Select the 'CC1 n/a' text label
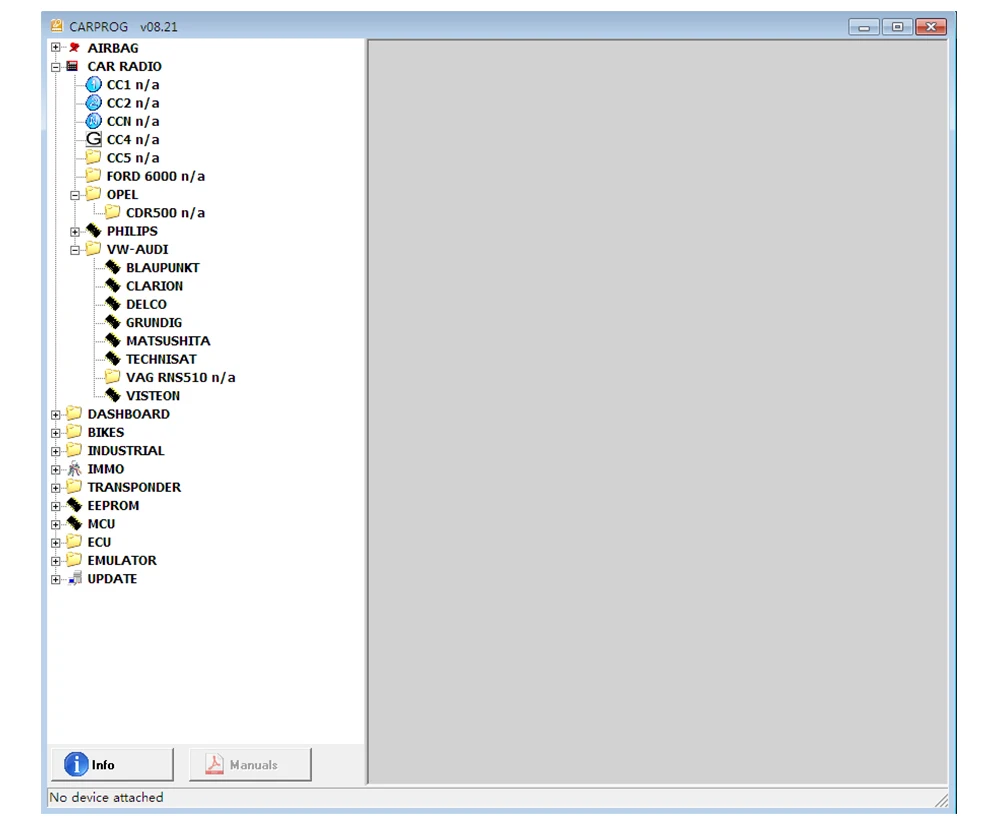Viewport: 1000px width, 823px height. (133, 85)
